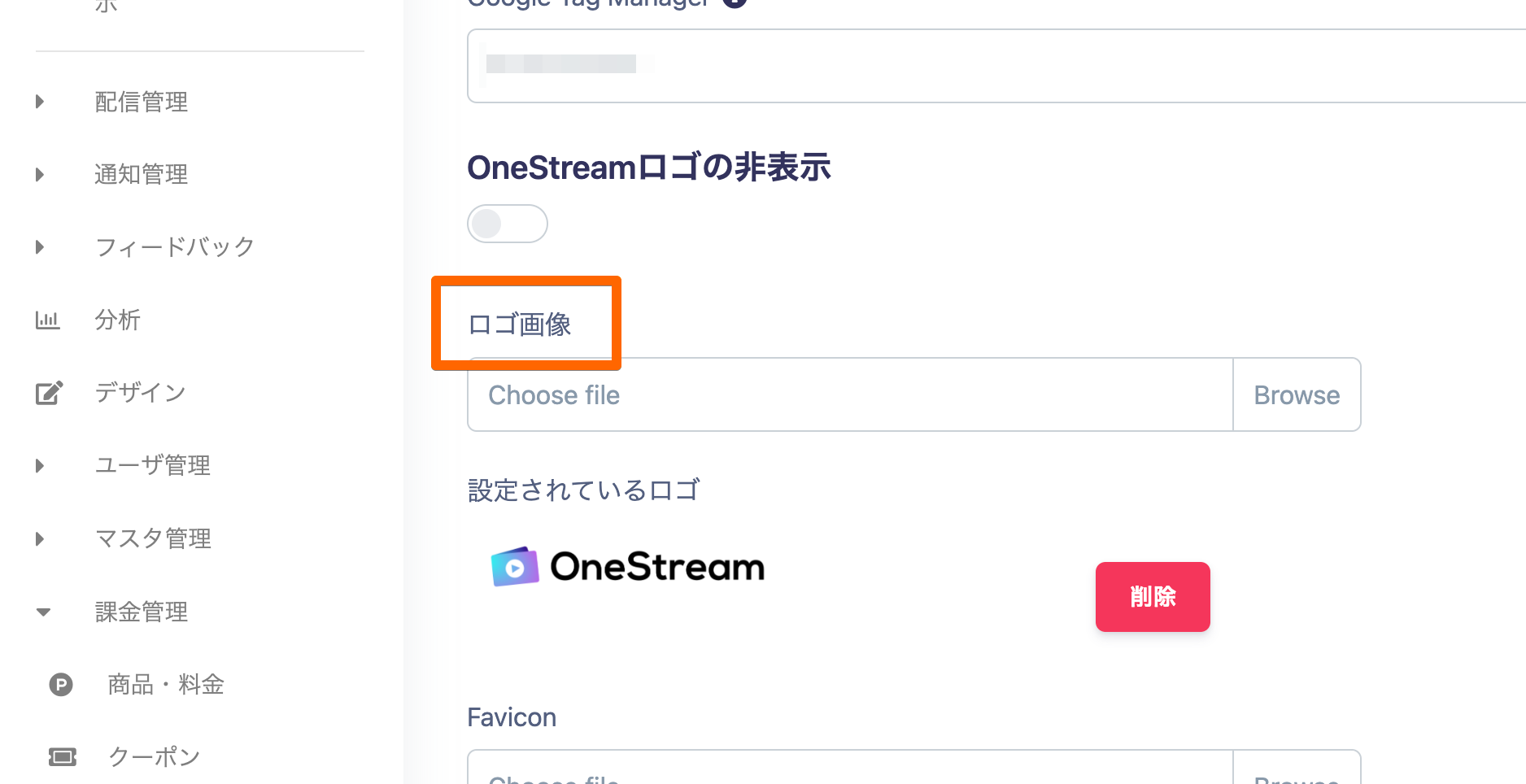Go to 商品・料金 submenu
Image resolution: width=1526 pixels, height=784 pixels.
(x=166, y=685)
